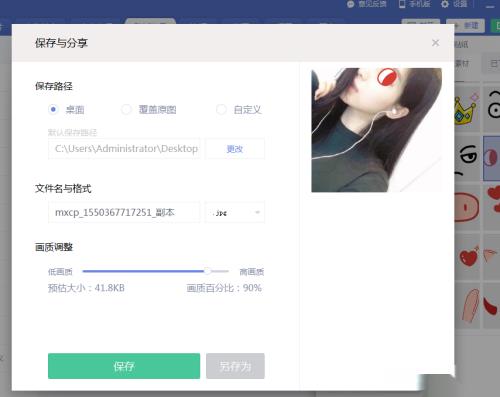The image size is (500, 397).
Task: Click the green 保存 button
Action: pos(124,366)
